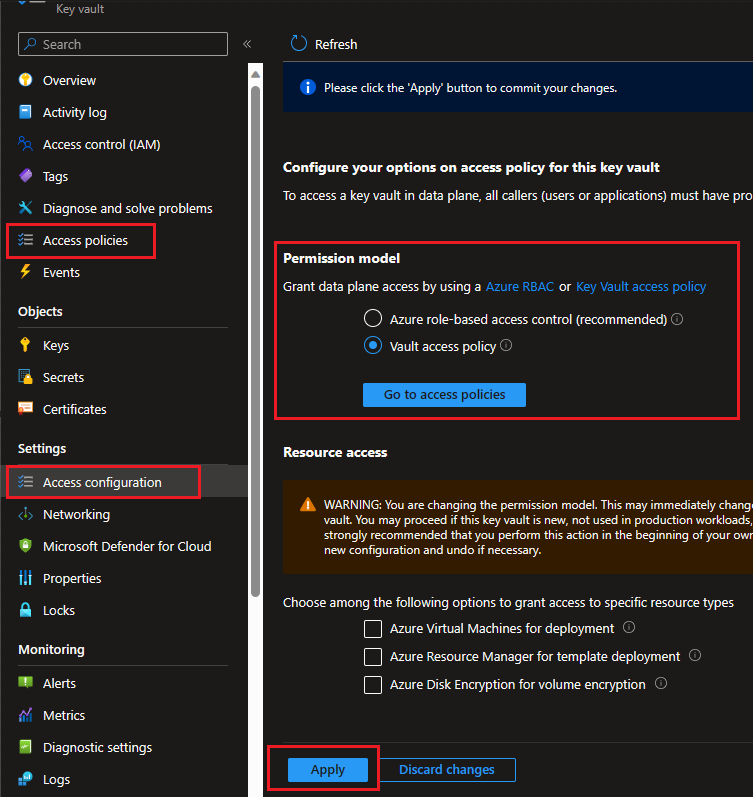753x797 pixels.
Task: Click the Secrets lock icon
Action: pyautogui.click(x=25, y=377)
